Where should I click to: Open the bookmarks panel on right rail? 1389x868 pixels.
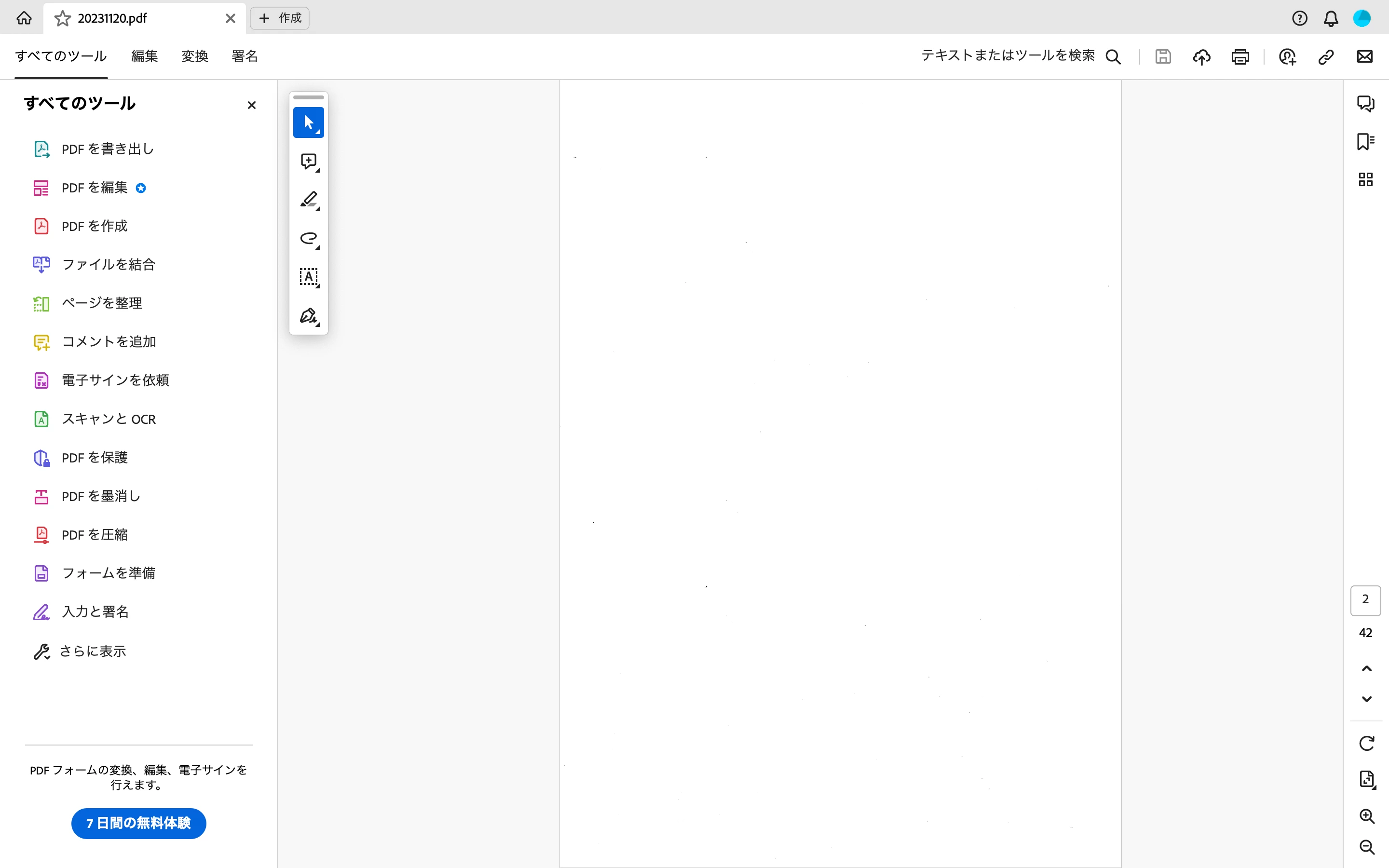click(x=1365, y=142)
